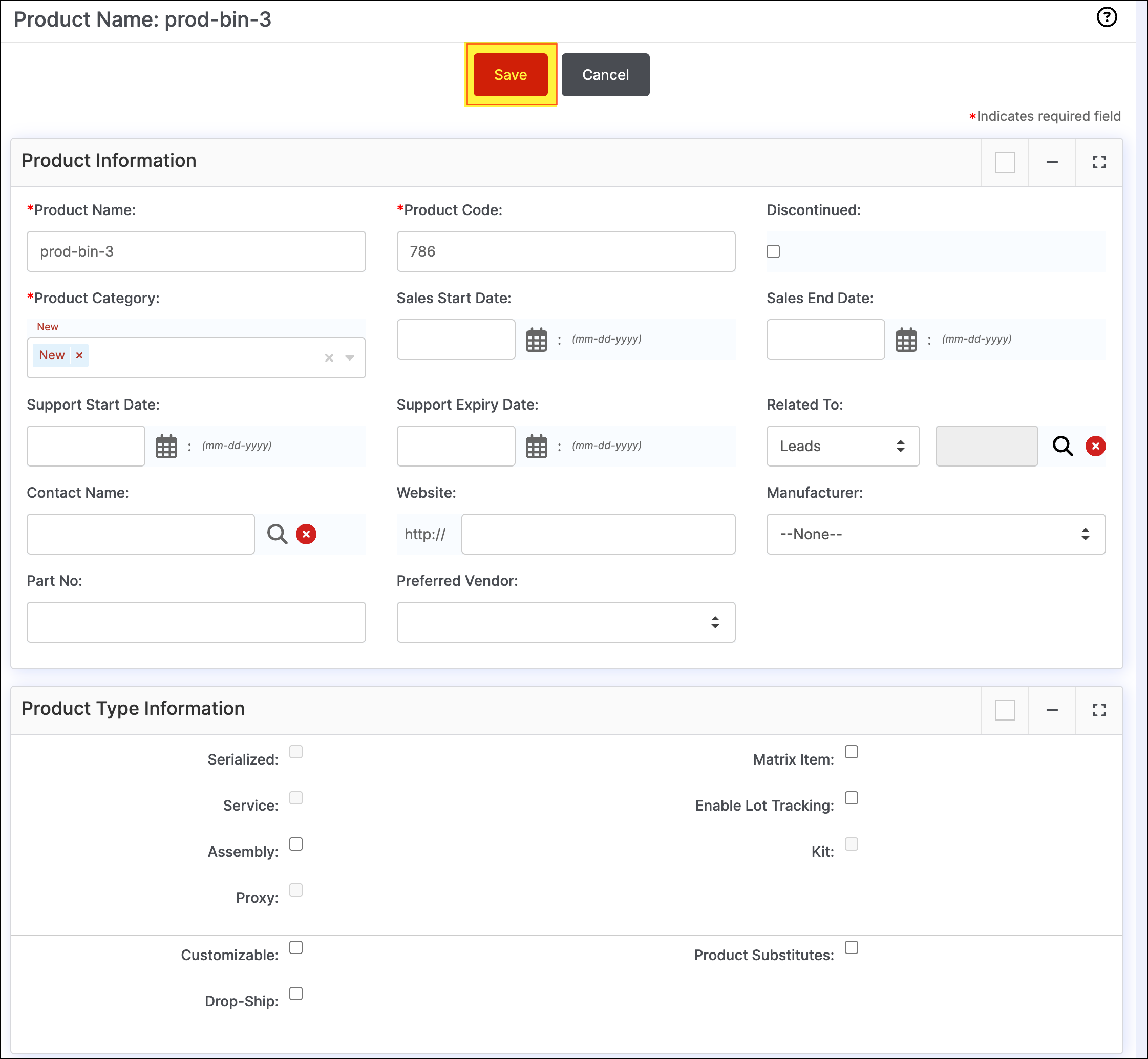The height and width of the screenshot is (1059, 1148).
Task: Click the Website URL input field
Action: [598, 534]
